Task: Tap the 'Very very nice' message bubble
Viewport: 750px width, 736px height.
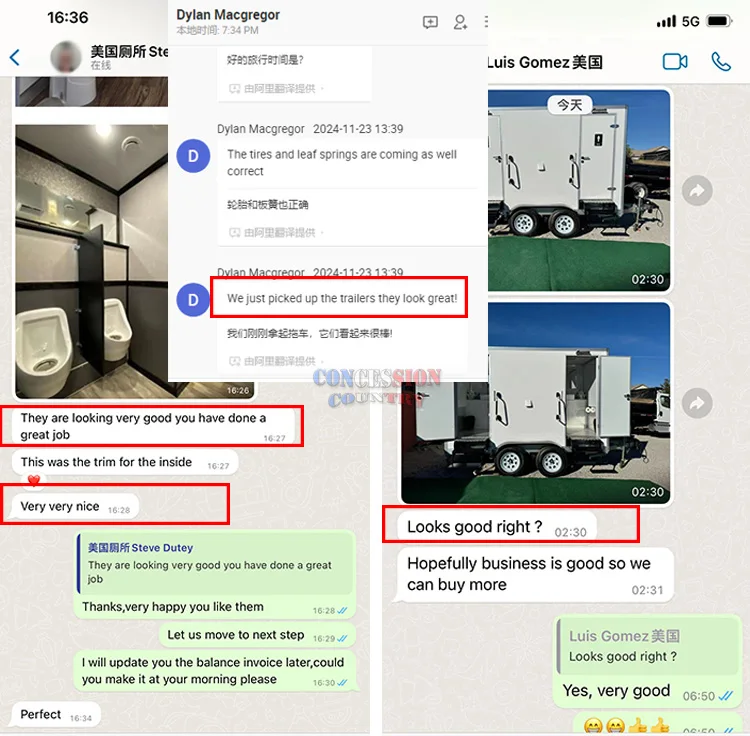Action: 75,506
